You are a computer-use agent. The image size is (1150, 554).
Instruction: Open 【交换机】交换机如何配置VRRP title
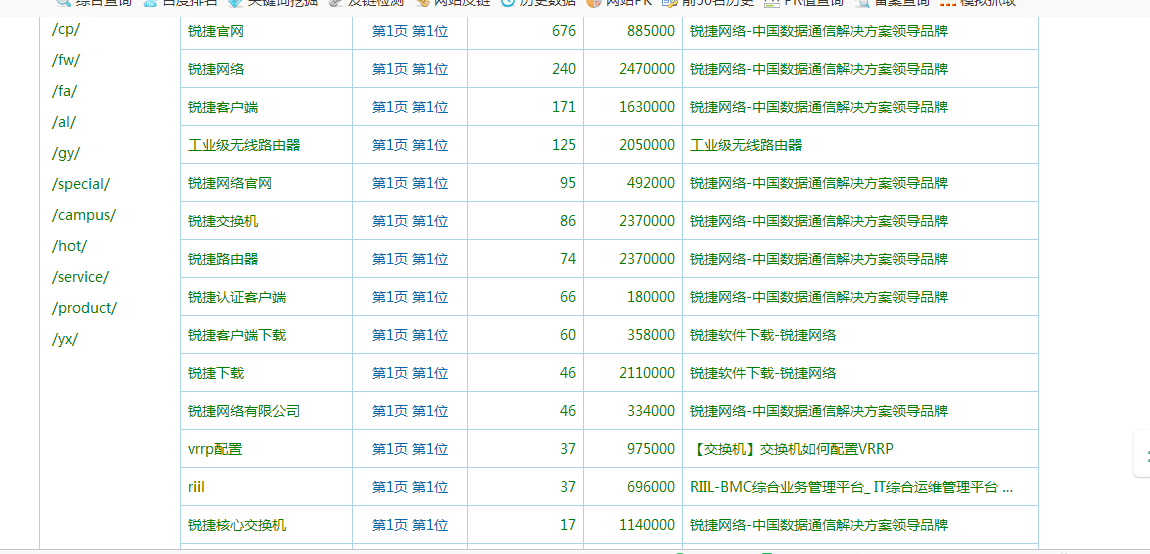coord(792,449)
